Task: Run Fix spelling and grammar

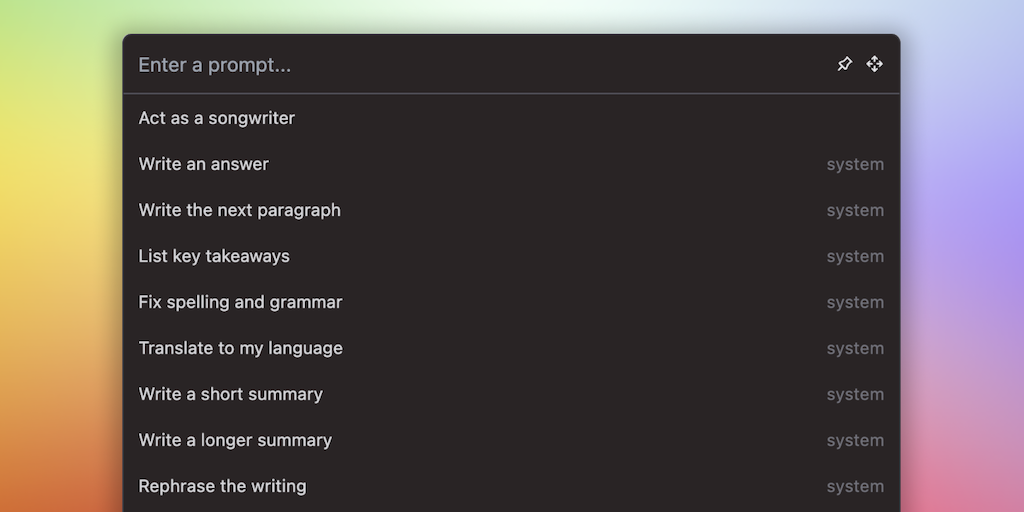Action: coord(241,302)
